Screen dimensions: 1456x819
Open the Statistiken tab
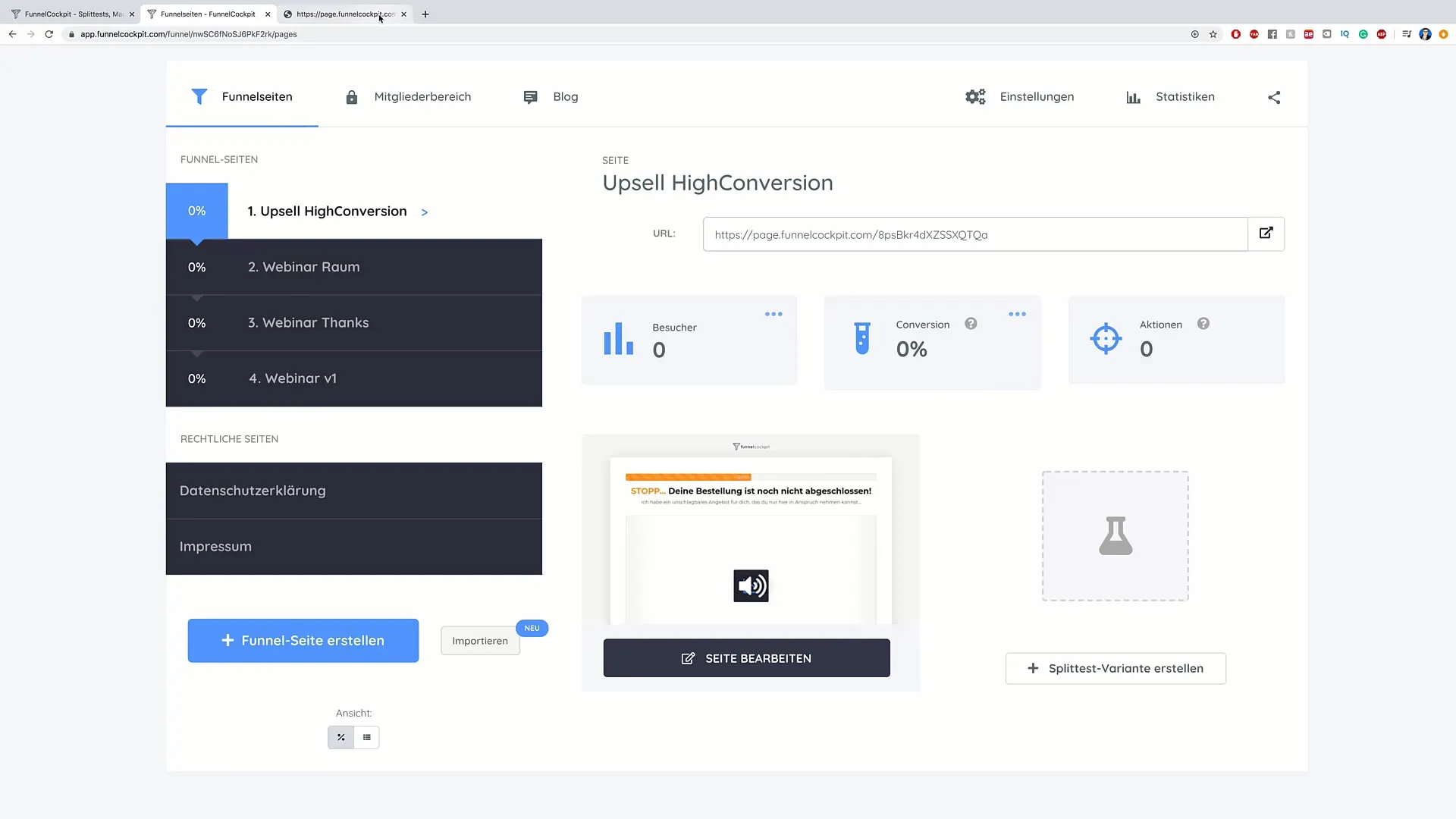pyautogui.click(x=1170, y=96)
